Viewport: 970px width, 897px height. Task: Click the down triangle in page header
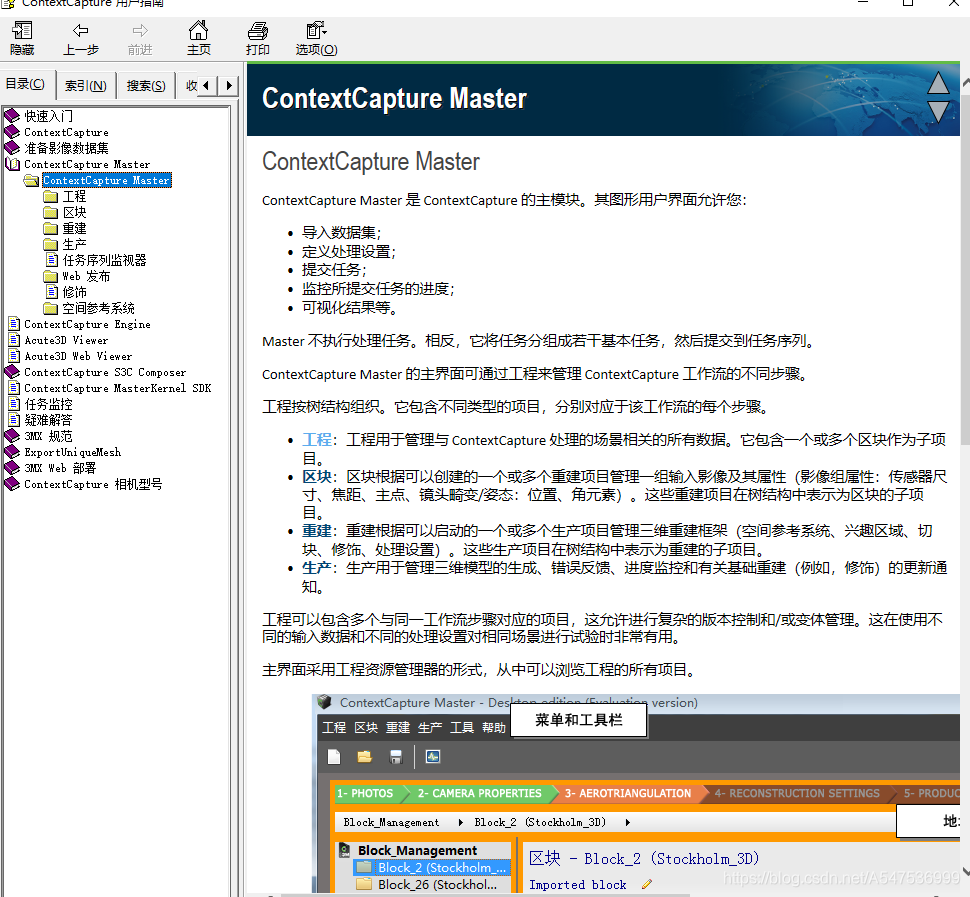(938, 112)
